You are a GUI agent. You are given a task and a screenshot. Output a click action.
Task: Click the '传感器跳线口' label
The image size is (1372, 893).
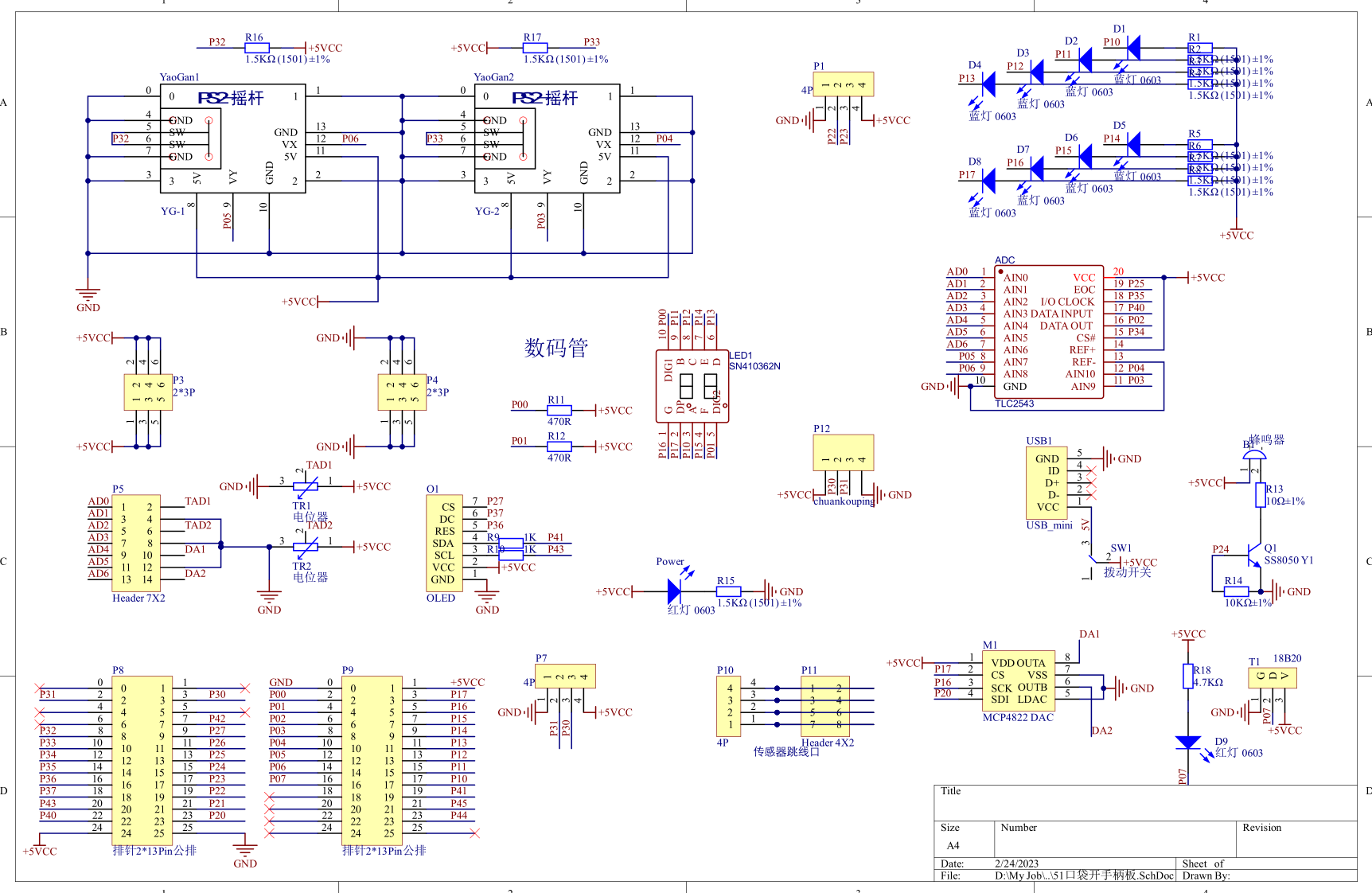point(786,751)
